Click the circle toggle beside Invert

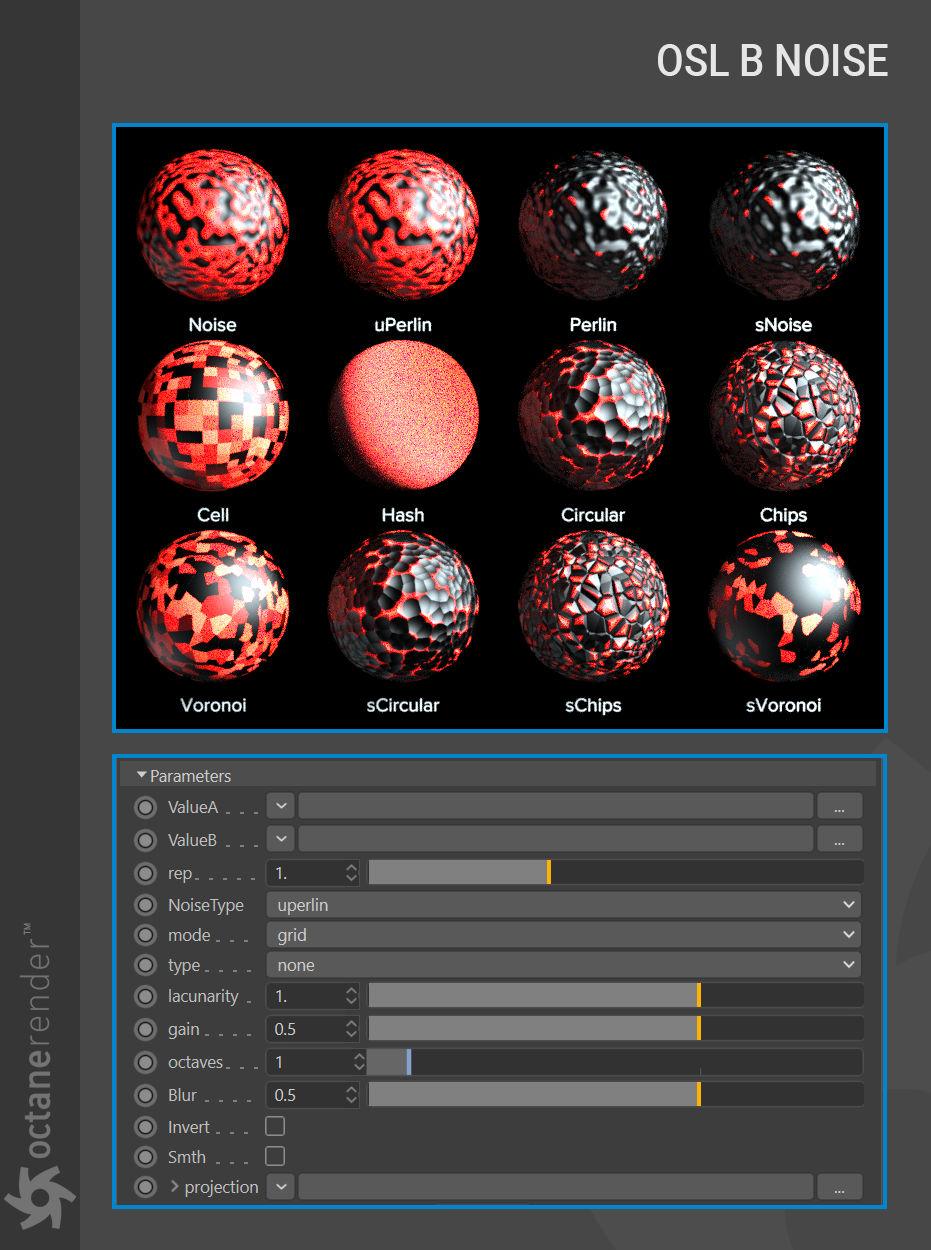tap(146, 1127)
